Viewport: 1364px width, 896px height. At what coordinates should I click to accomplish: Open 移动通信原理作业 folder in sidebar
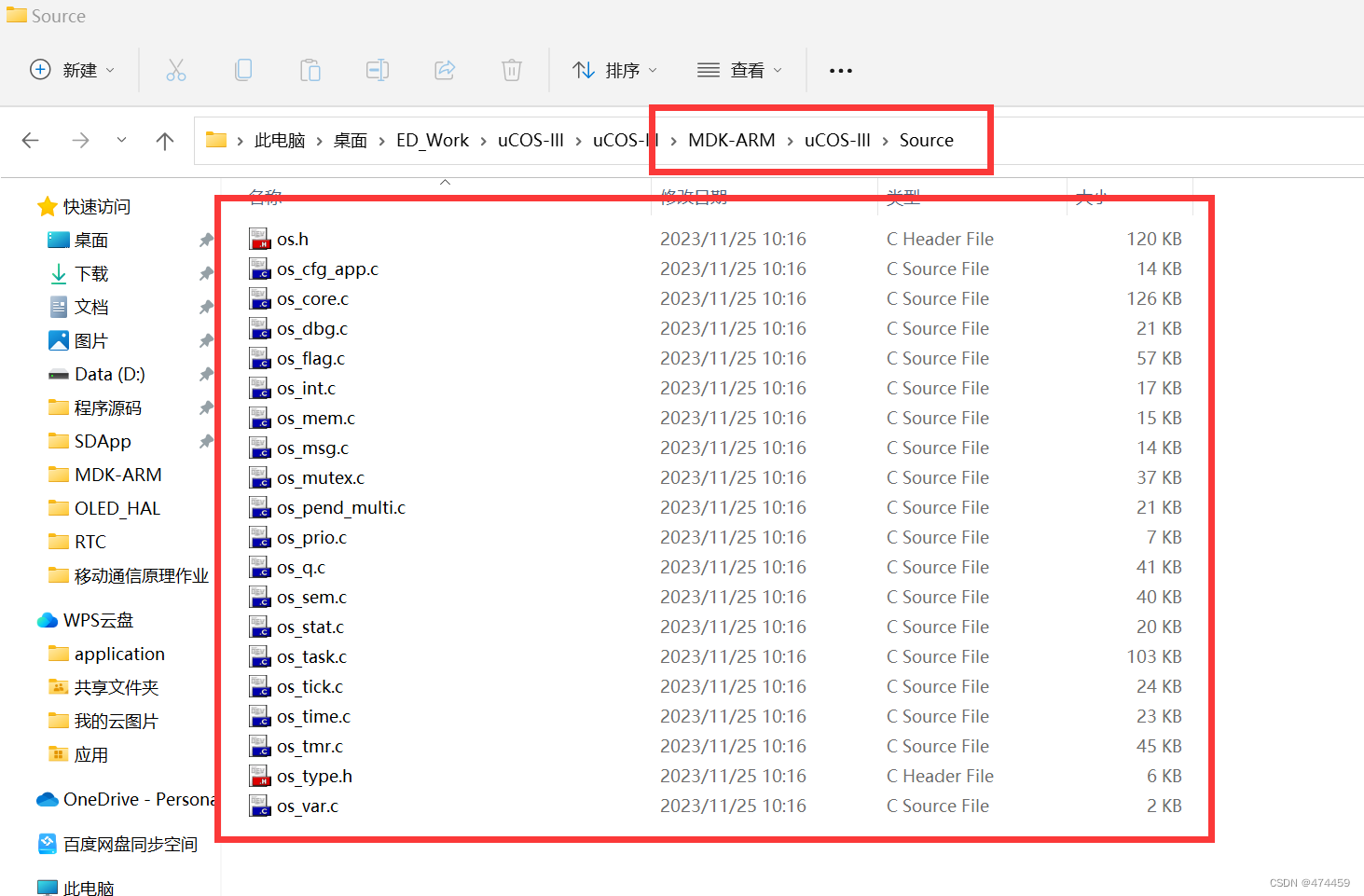point(141,576)
